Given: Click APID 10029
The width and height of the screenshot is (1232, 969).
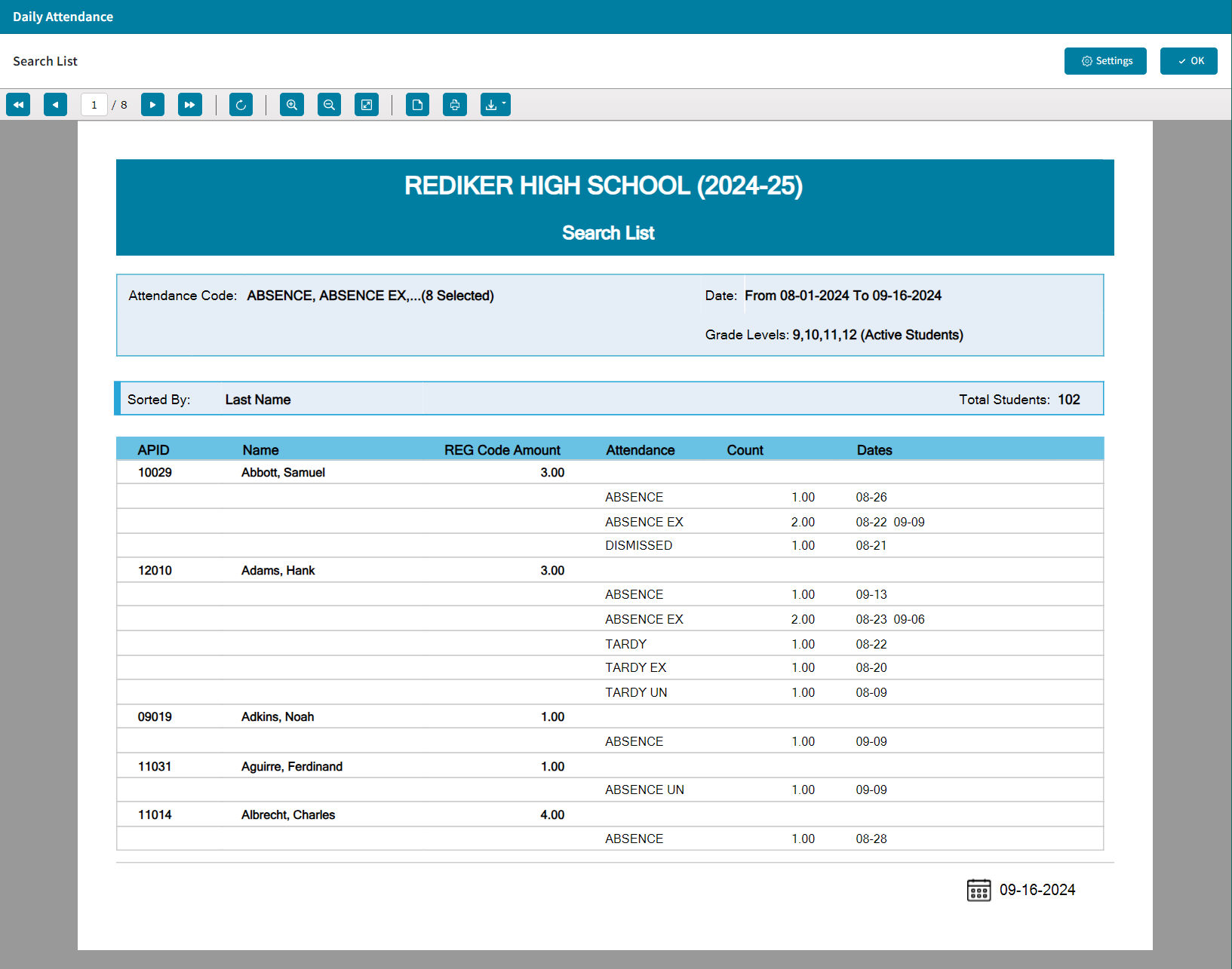Looking at the screenshot, I should [x=155, y=473].
